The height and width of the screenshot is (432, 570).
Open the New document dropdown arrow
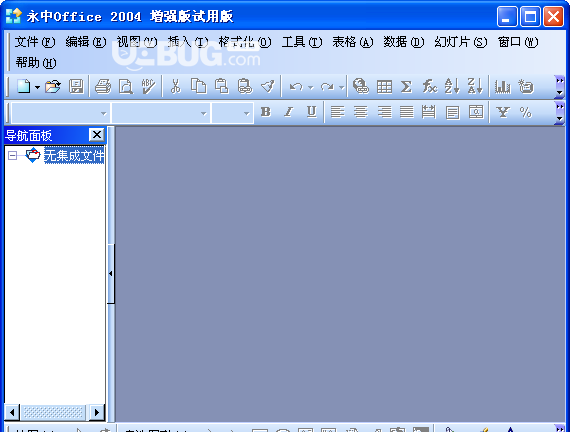(x=37, y=87)
